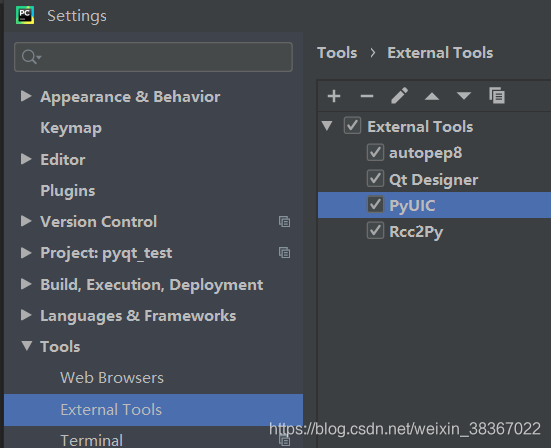Click the PyCharm logo icon in title bar
The height and width of the screenshot is (448, 551).
(25, 15)
